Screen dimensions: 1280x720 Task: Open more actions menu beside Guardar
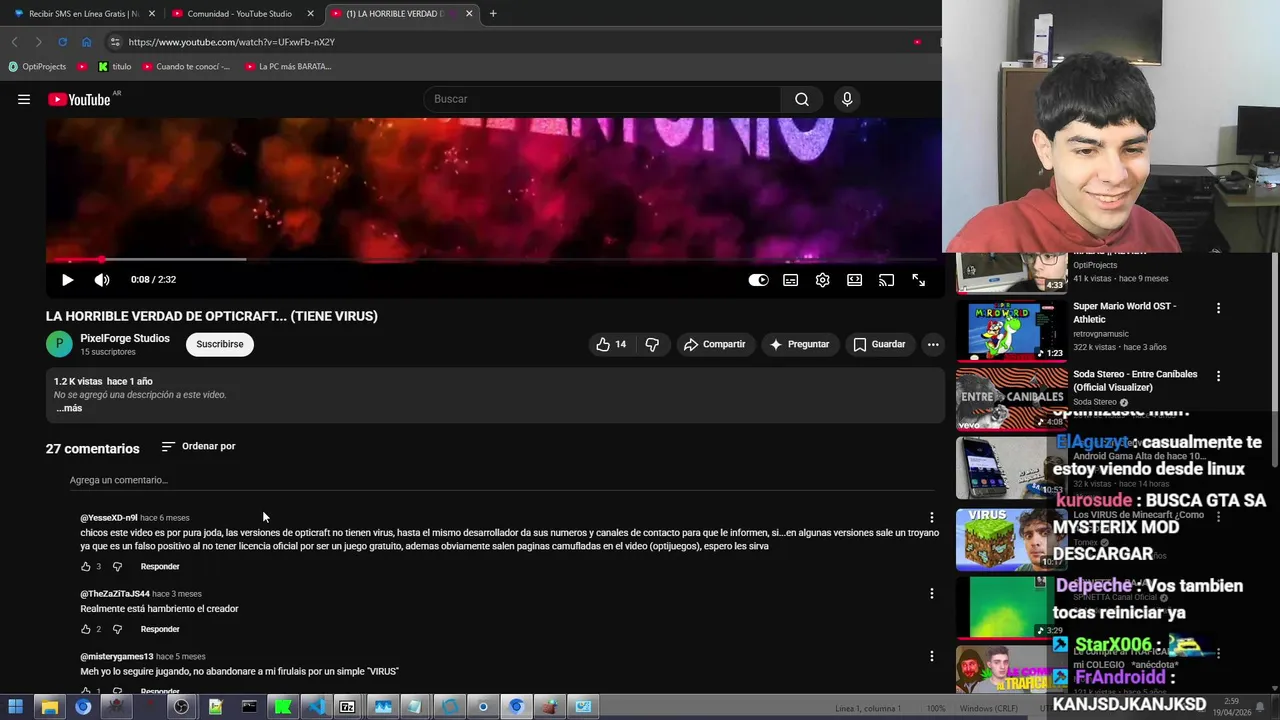click(933, 344)
